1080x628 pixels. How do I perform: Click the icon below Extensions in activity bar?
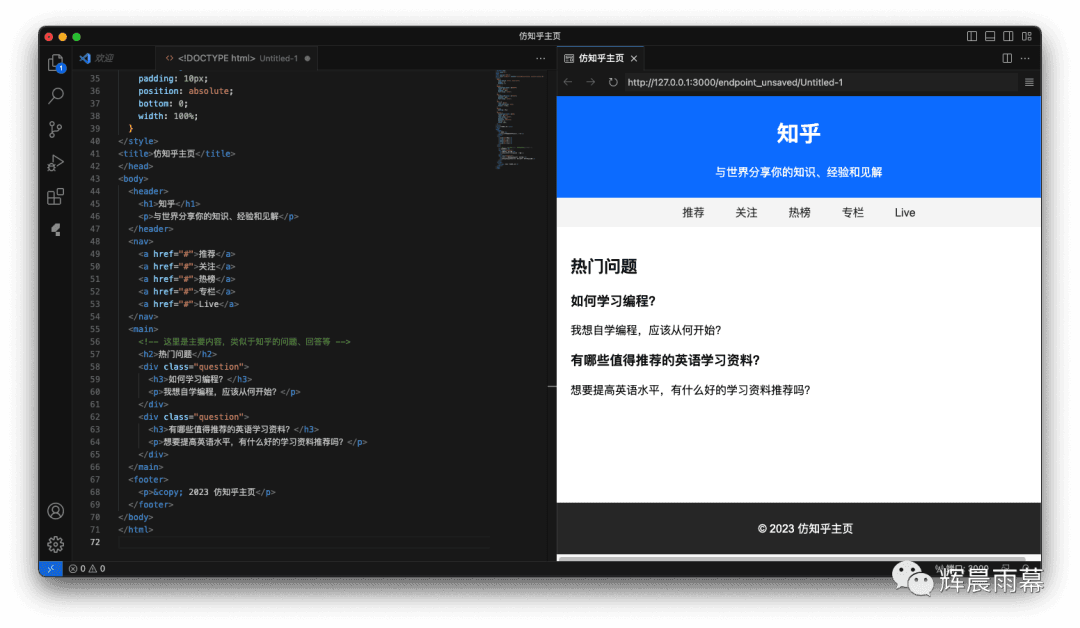56,230
